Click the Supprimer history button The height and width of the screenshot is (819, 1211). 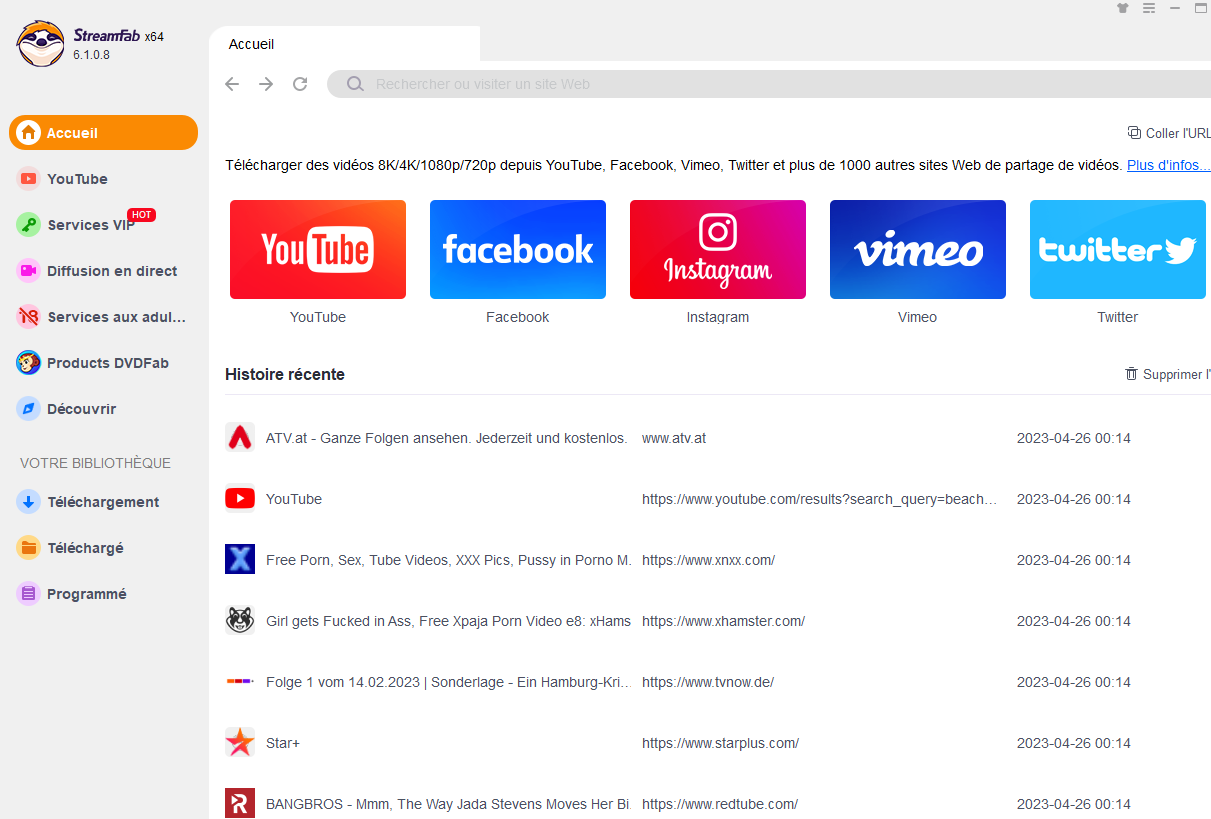pyautogui.click(x=1168, y=374)
